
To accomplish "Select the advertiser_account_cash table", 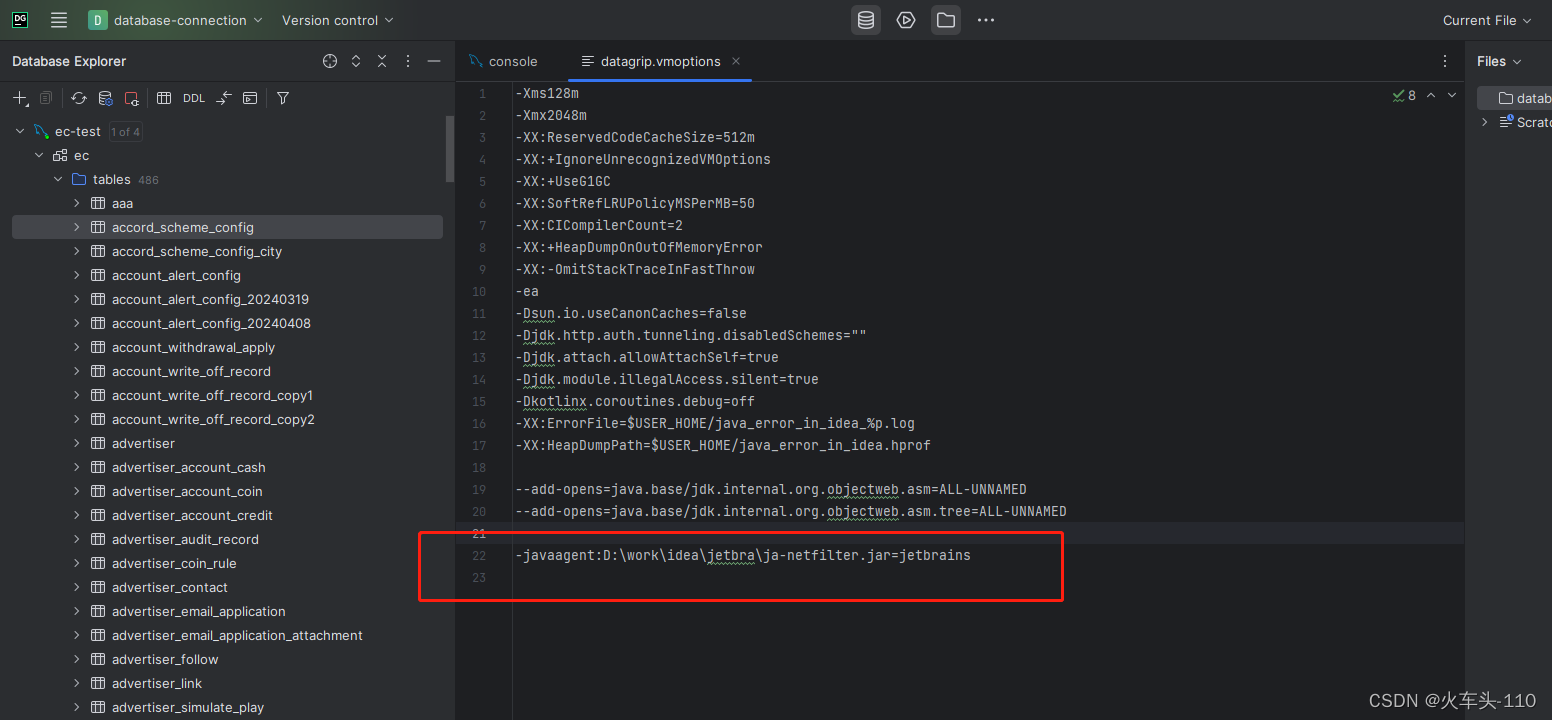I will pos(188,467).
